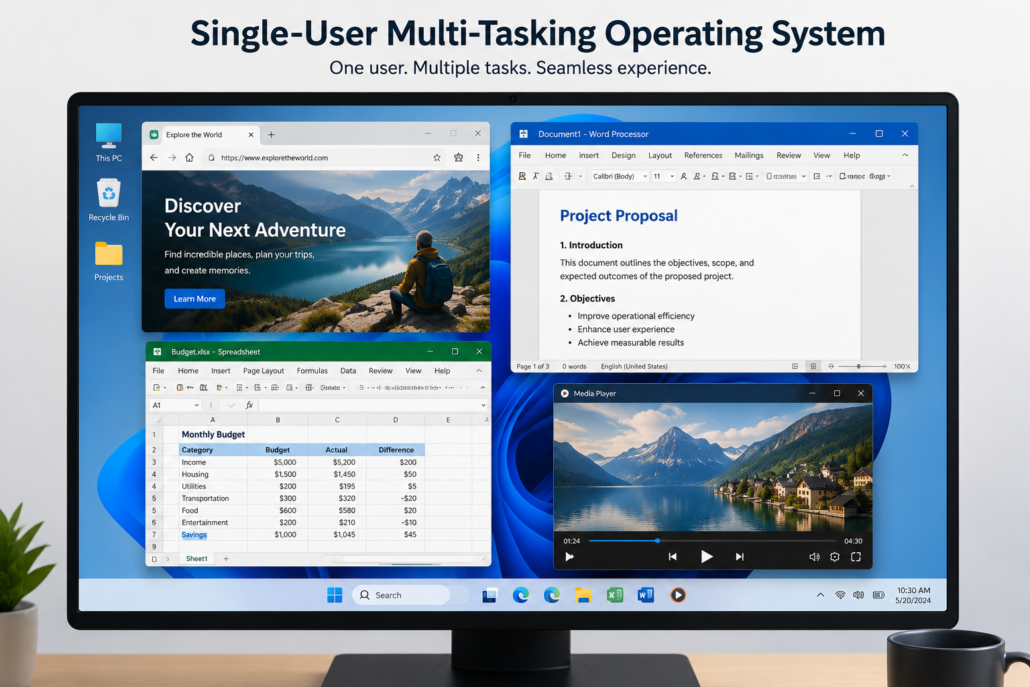Open the Windows Start menu
The image size is (1030, 687).
point(334,595)
